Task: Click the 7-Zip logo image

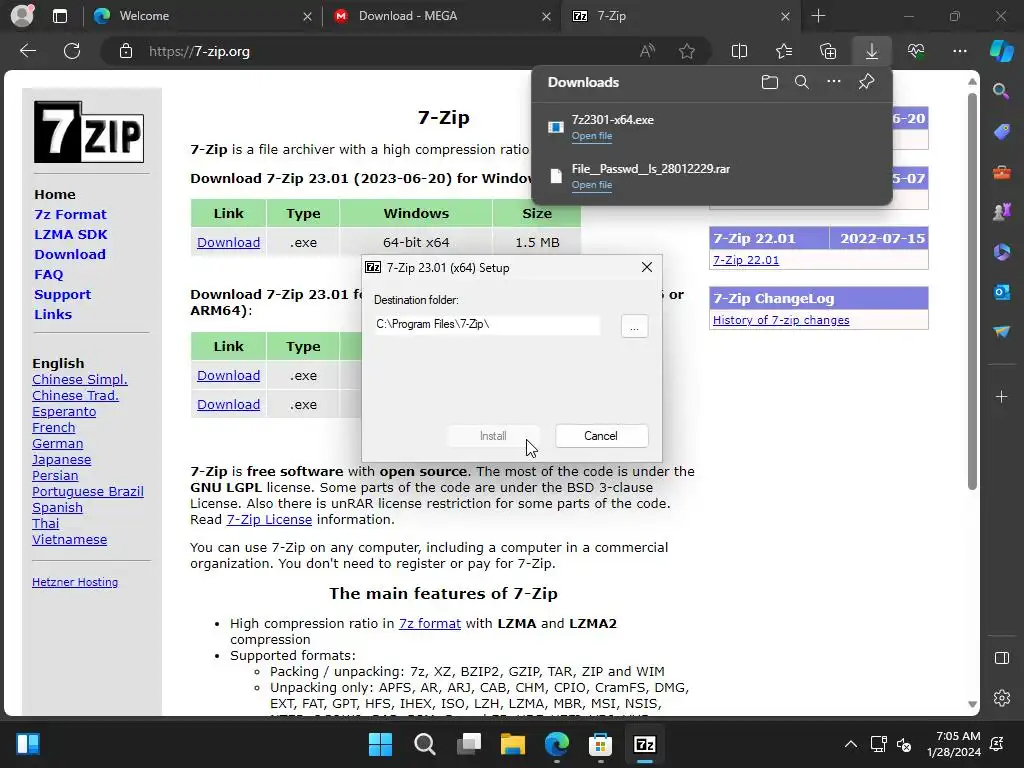Action: [89, 132]
